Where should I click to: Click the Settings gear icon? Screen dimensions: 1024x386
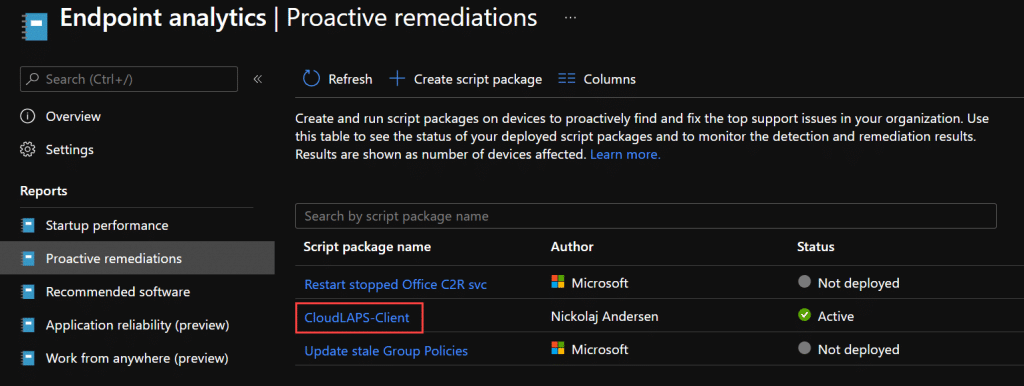point(27,150)
